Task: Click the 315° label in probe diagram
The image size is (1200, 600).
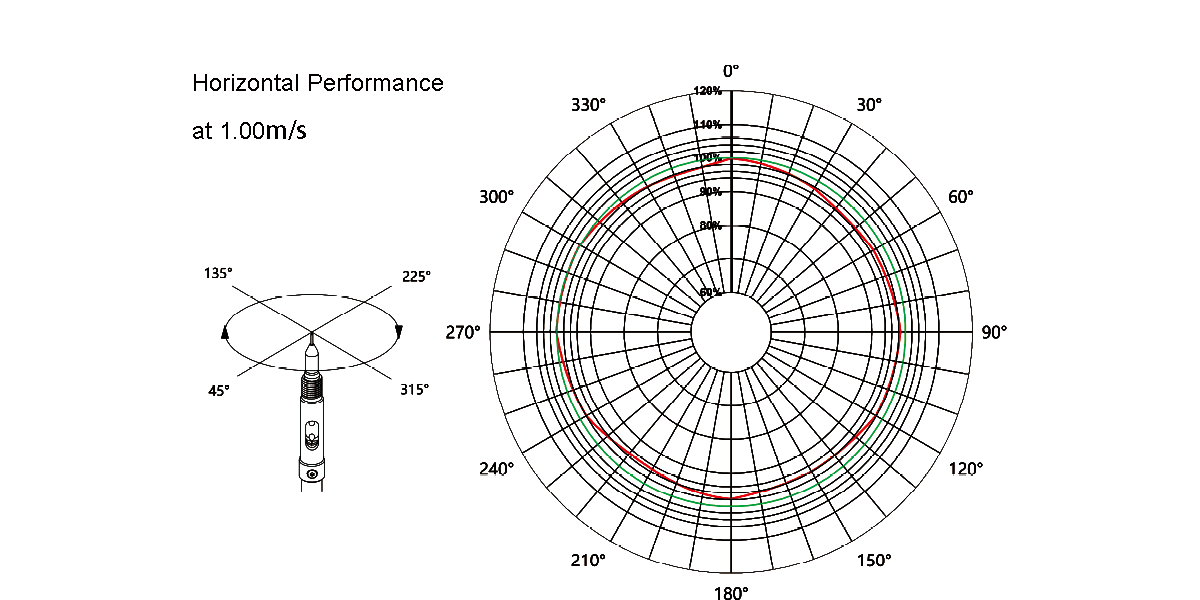Action: 414,390
